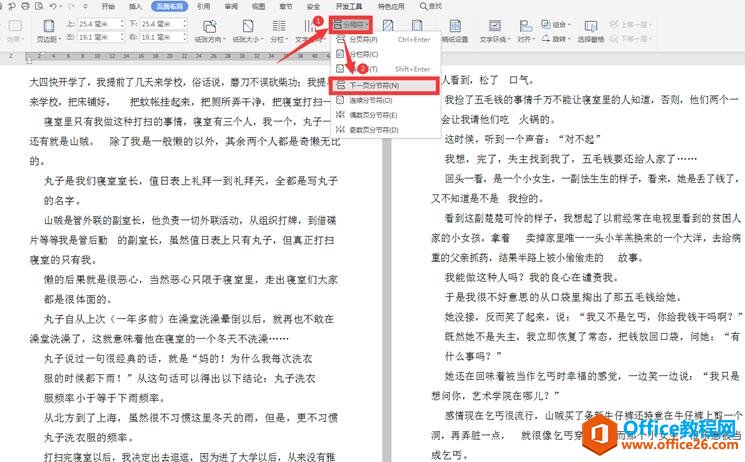Click the page border icon left of 稿纸设置
The width and height of the screenshot is (745, 462).
(417, 26)
